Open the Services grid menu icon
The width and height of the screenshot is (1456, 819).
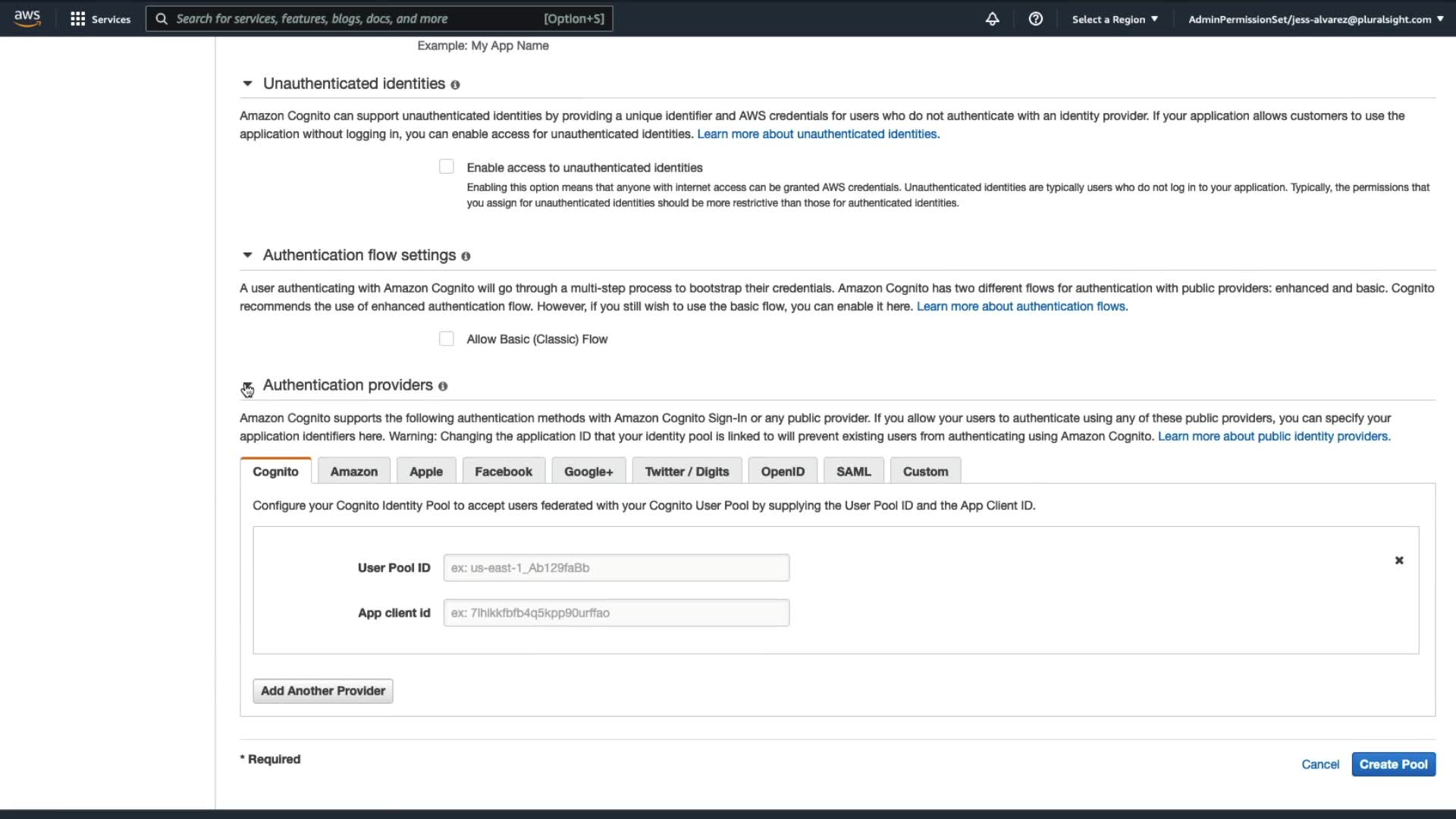coord(77,19)
